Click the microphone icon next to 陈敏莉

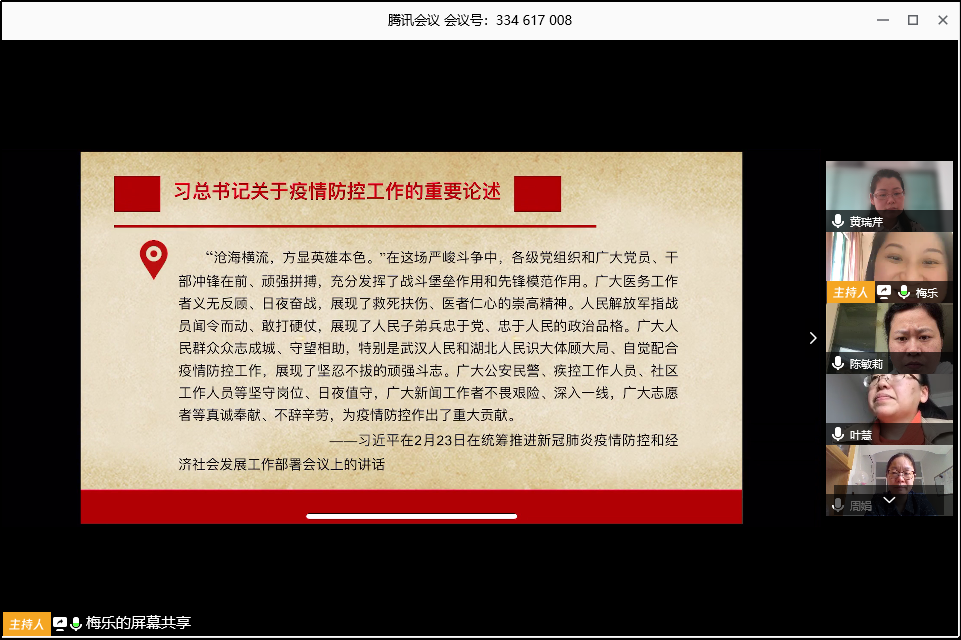[838, 364]
